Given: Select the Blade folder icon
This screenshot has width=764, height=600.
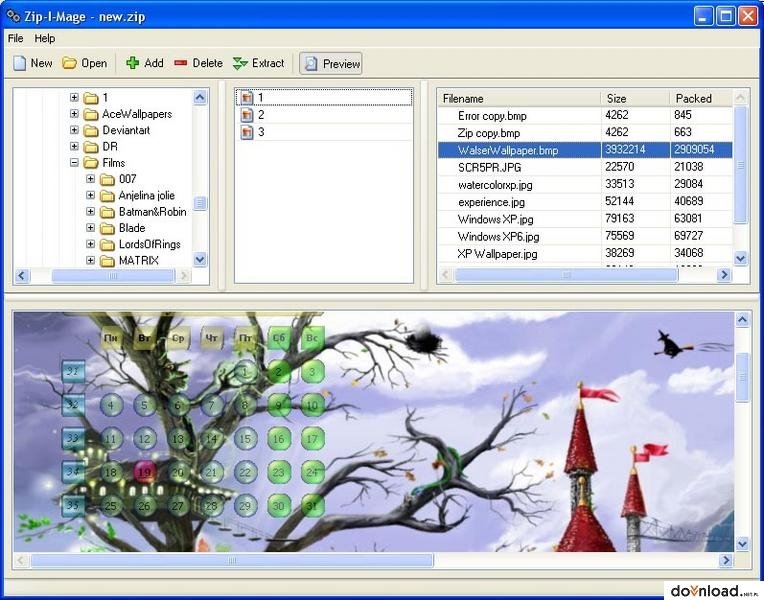Looking at the screenshot, I should click(107, 228).
